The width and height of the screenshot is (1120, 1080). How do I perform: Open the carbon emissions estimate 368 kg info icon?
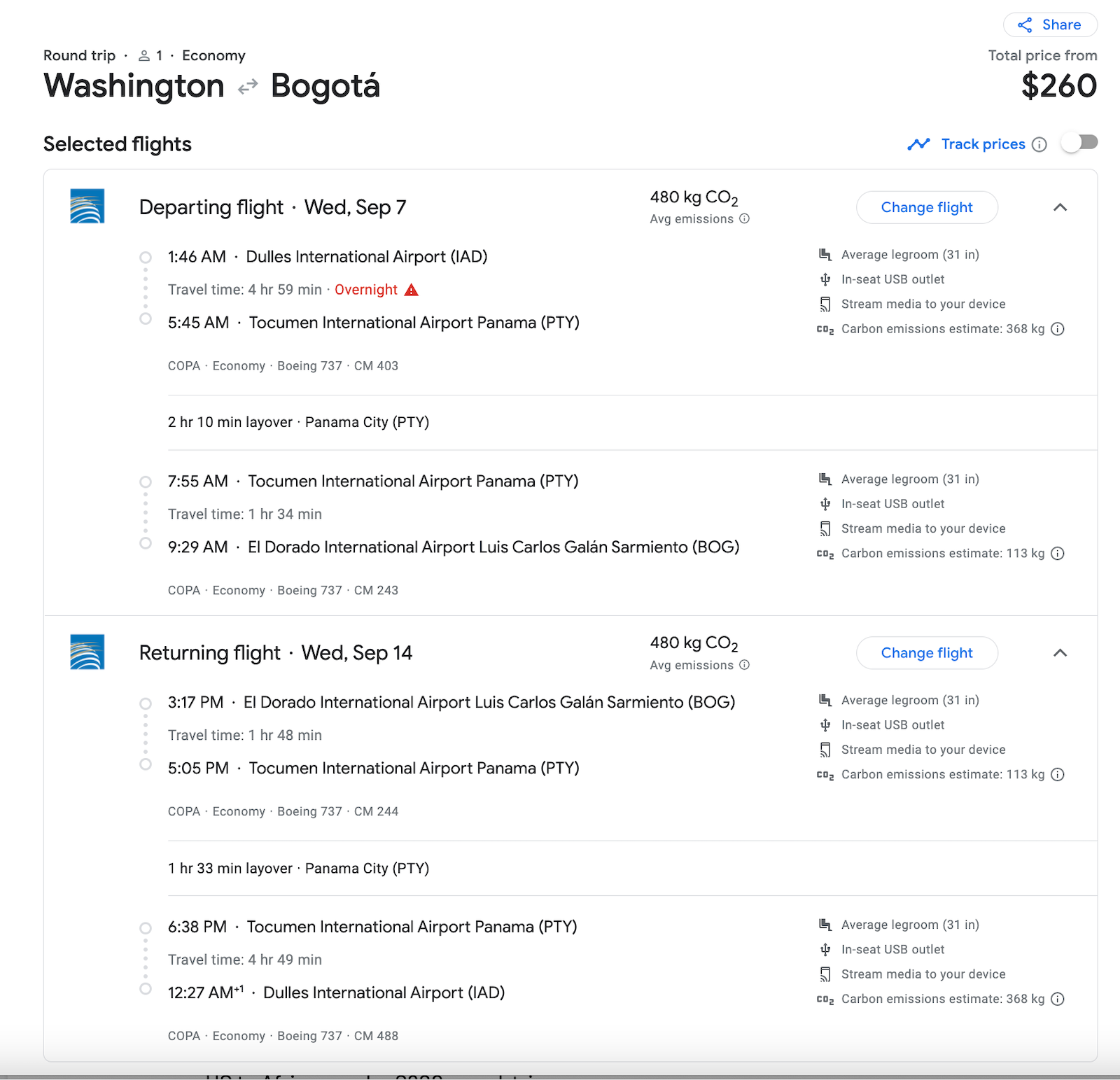1058,328
